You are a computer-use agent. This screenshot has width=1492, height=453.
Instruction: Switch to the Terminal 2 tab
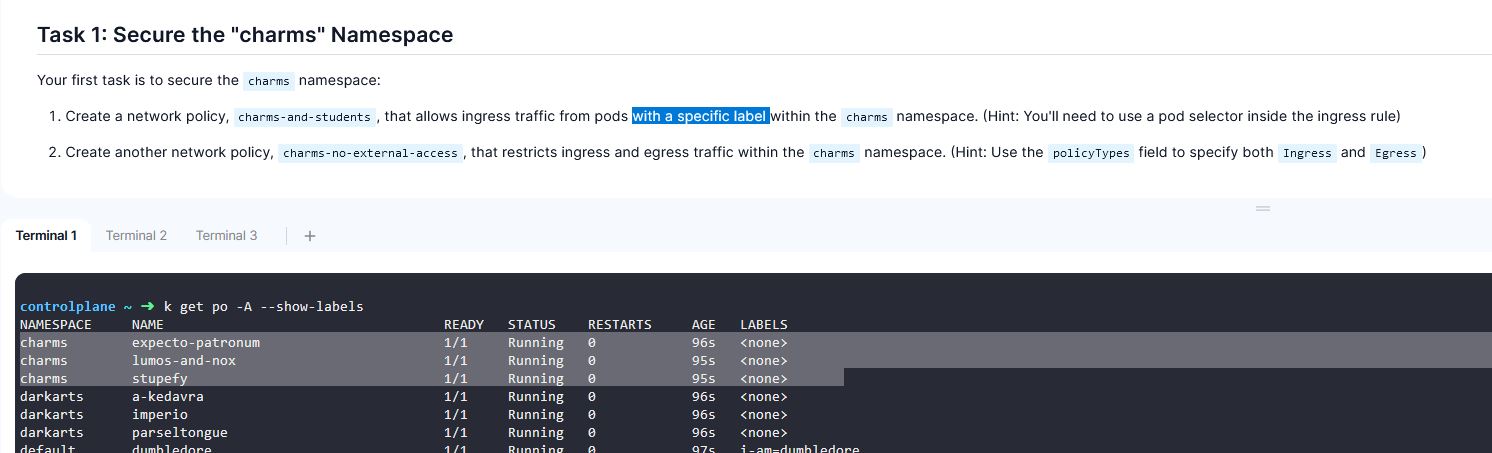[x=136, y=236]
